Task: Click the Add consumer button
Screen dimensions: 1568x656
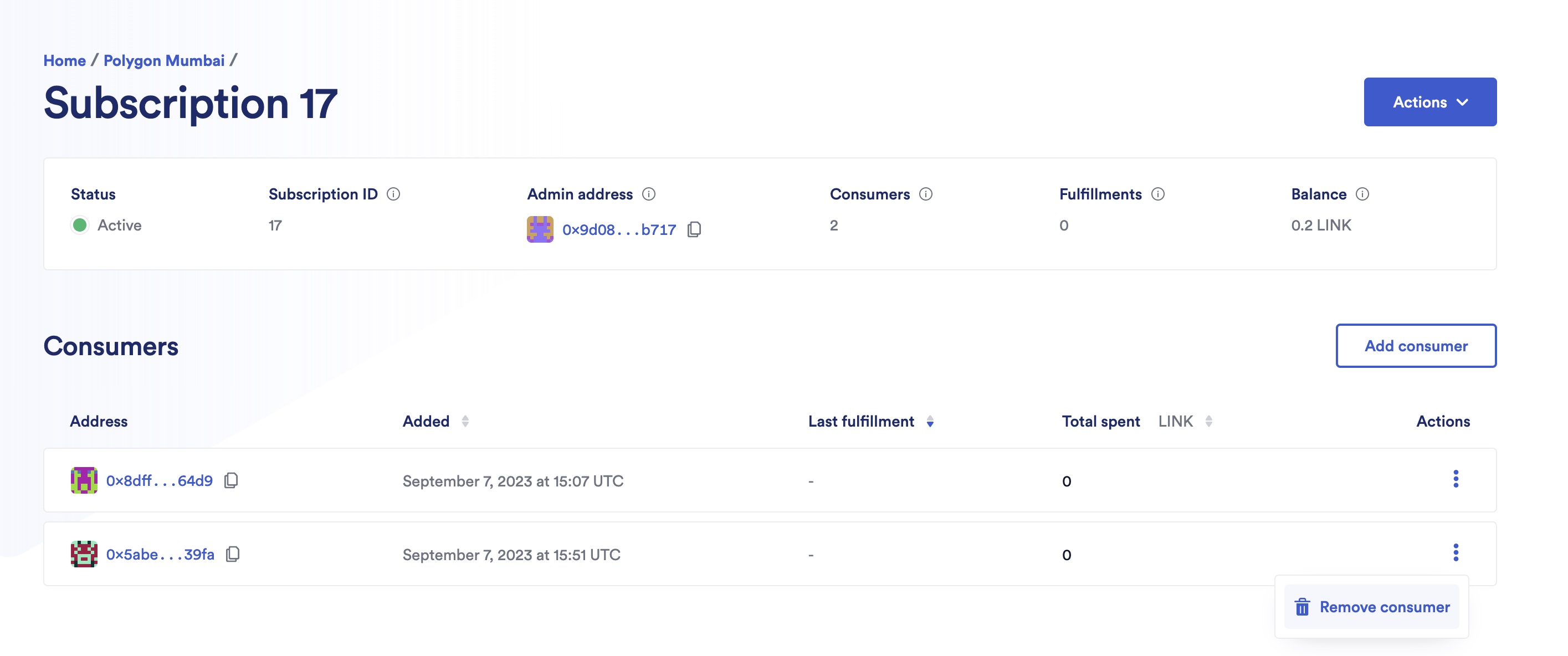Action: pyautogui.click(x=1416, y=346)
